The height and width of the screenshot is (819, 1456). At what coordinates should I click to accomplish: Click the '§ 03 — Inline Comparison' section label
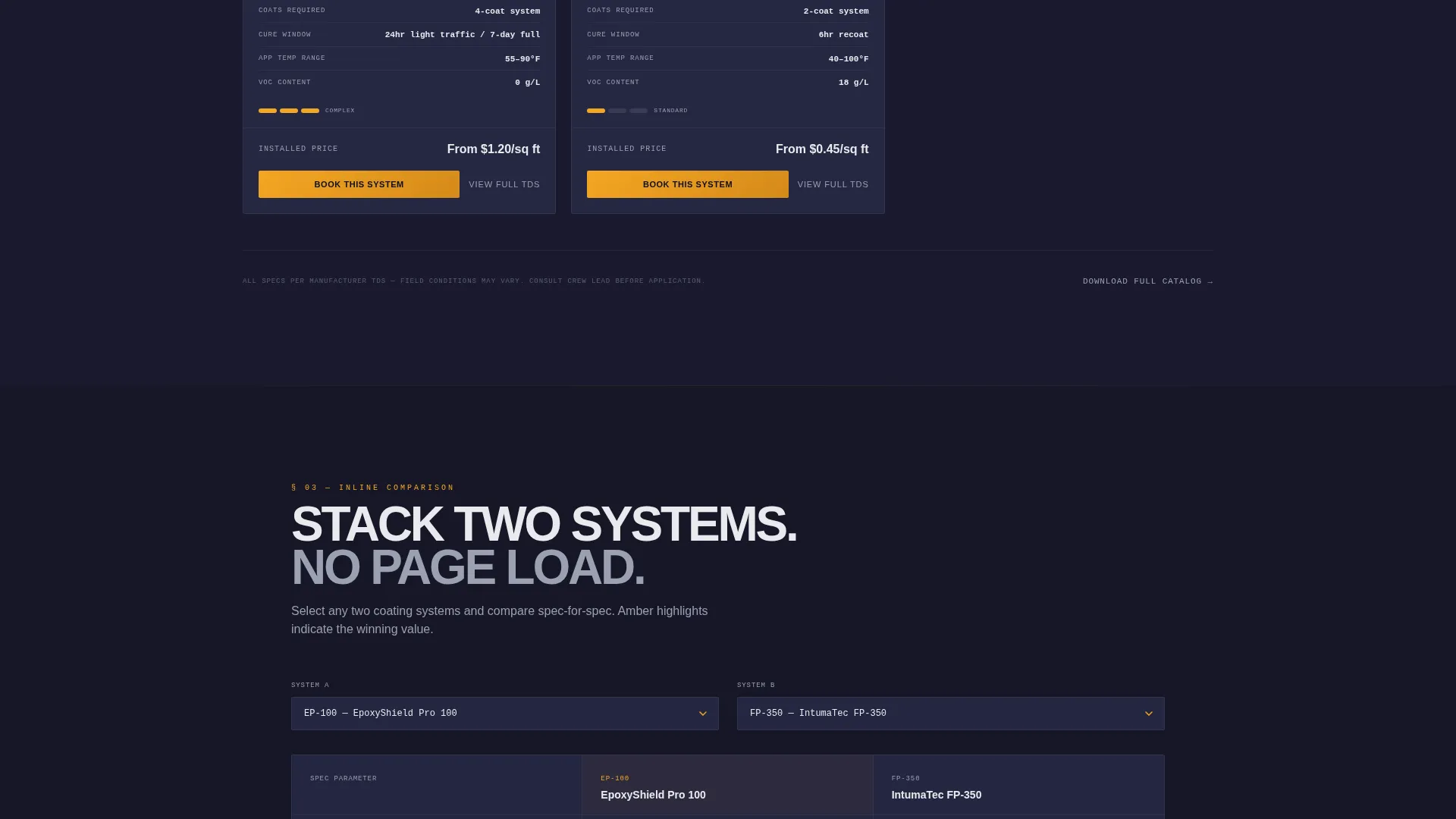coord(372,488)
